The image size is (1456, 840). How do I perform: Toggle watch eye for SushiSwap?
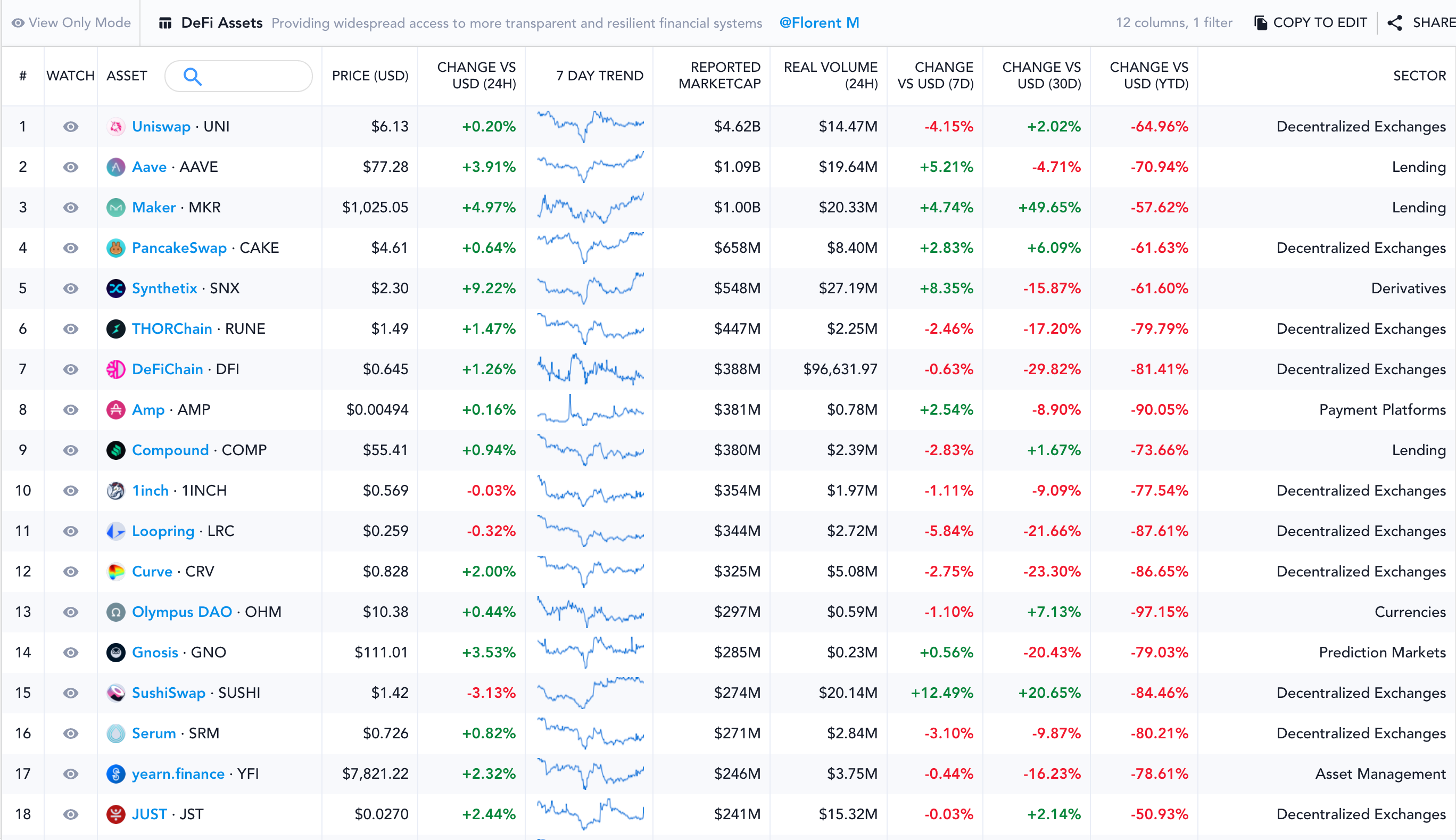click(71, 693)
